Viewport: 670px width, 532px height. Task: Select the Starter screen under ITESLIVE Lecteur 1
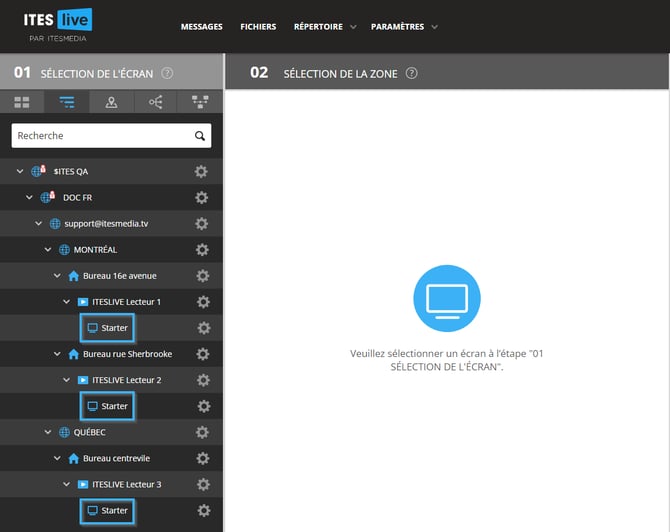pos(107,328)
